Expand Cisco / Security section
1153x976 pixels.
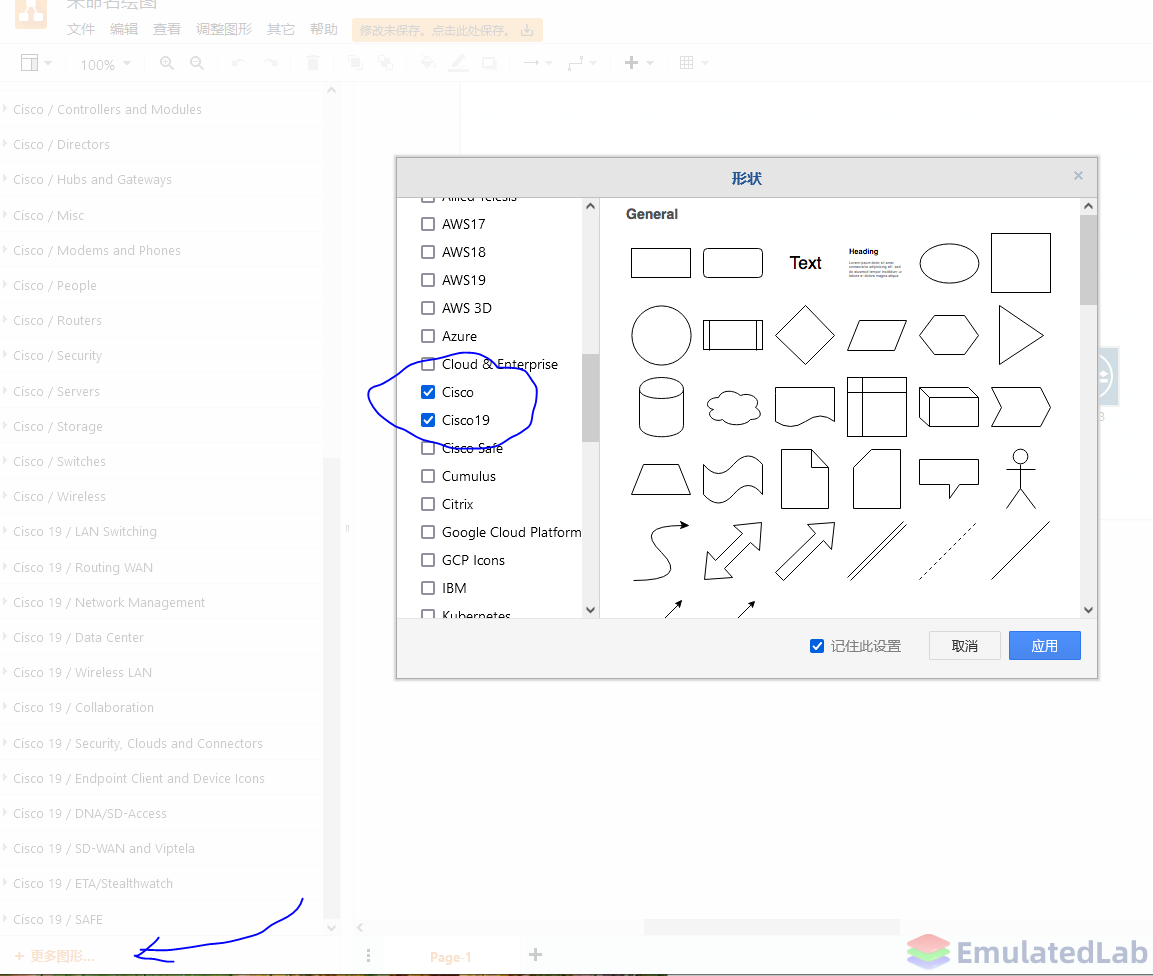coord(162,355)
